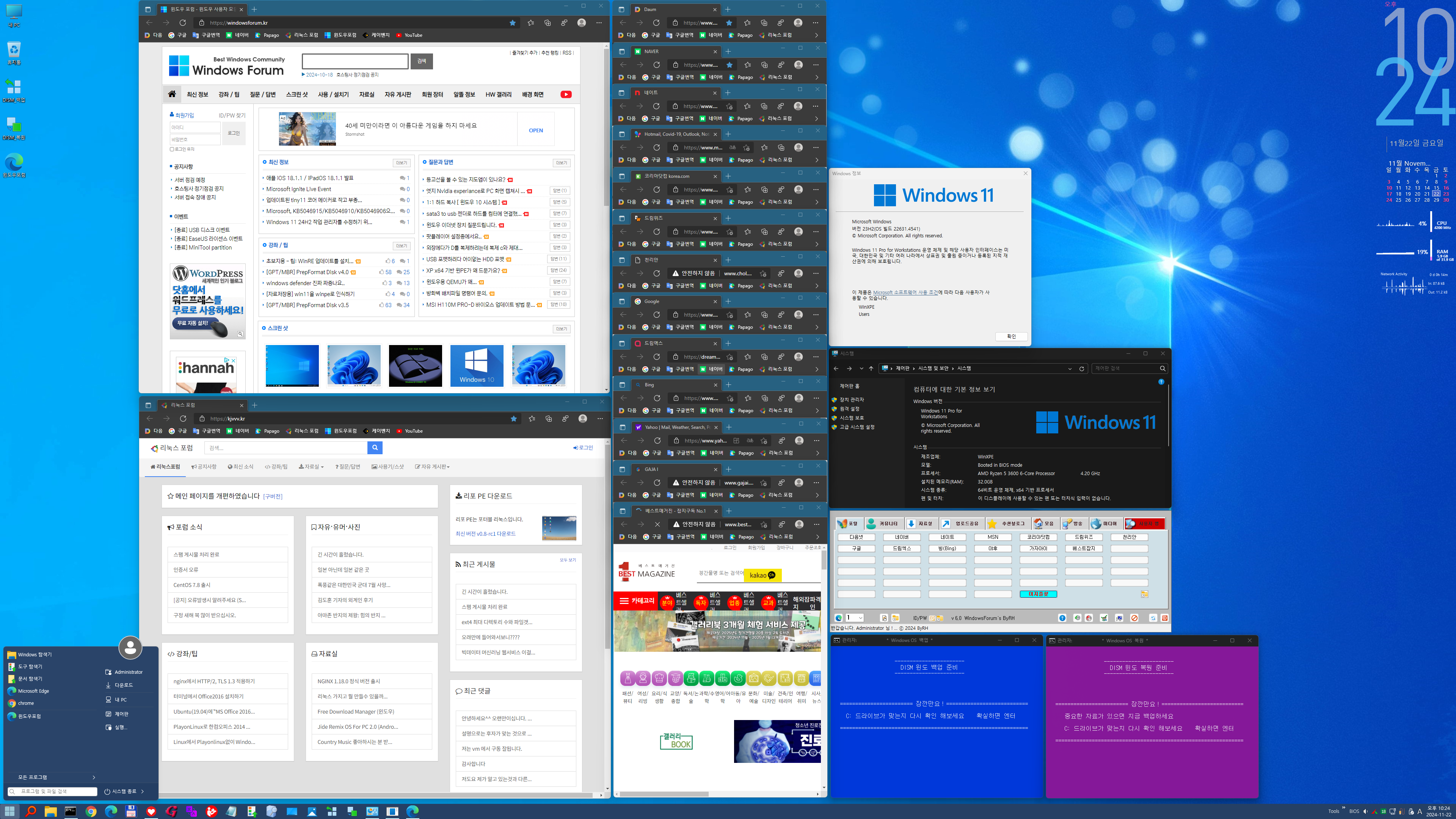Image resolution: width=1456 pixels, height=819 pixels.
Task: Open the red magnifier search on the taskbar
Action: (30, 811)
